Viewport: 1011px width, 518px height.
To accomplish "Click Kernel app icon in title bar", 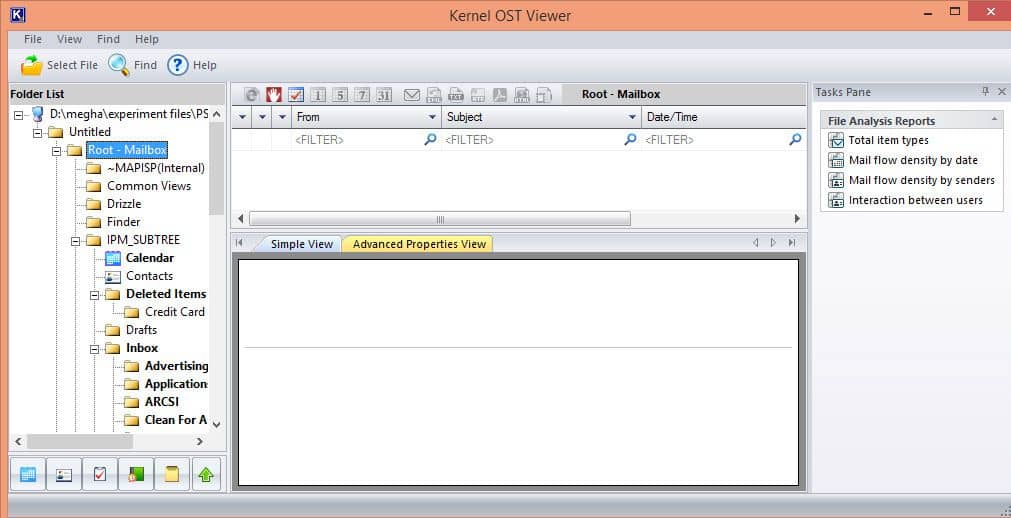I will pos(18,14).
